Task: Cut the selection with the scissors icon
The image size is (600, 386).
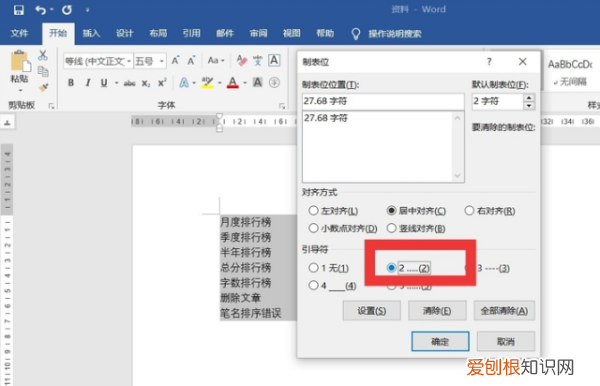Action: tap(43, 55)
